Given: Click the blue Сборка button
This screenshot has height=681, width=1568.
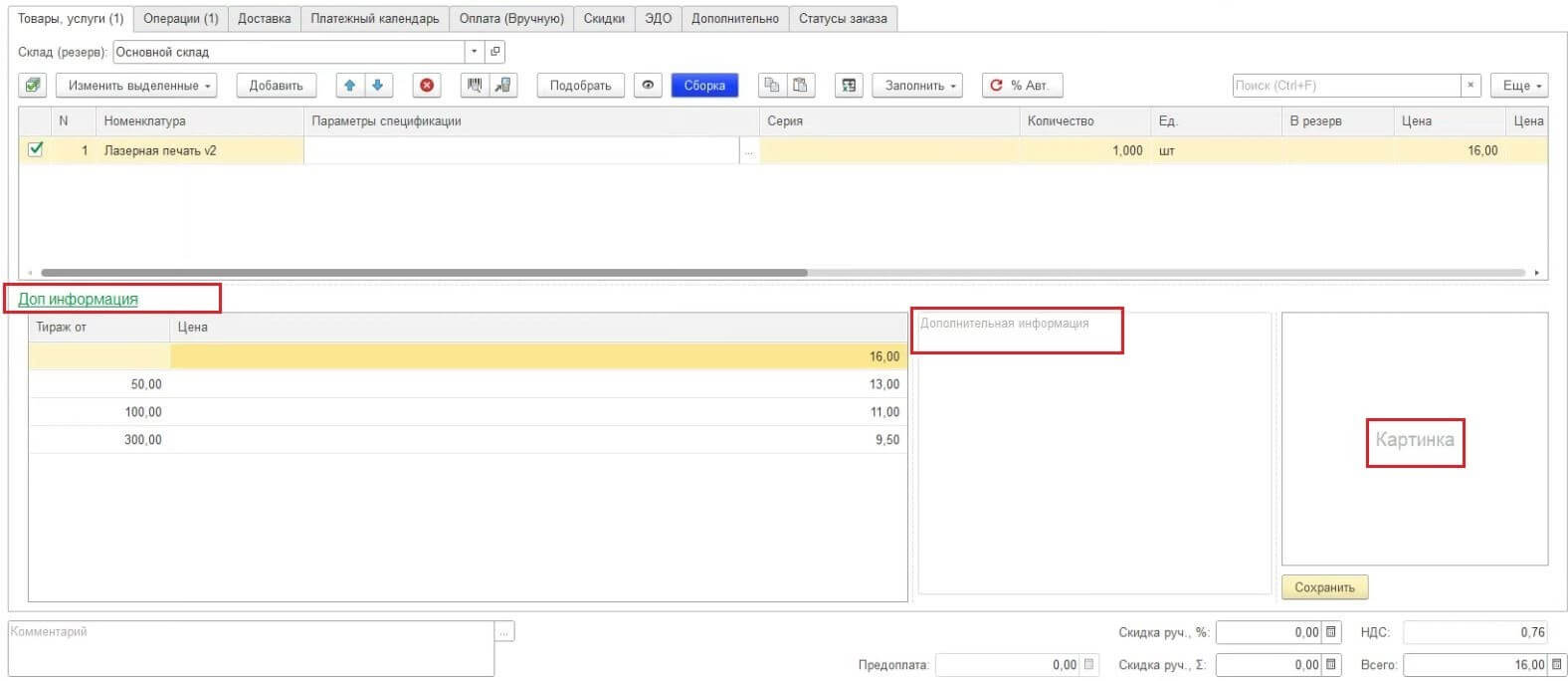Looking at the screenshot, I should tap(704, 86).
